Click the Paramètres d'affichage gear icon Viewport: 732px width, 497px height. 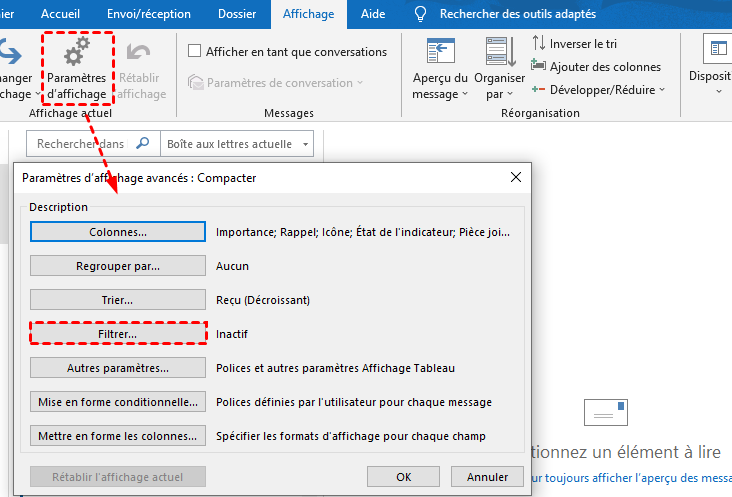pos(77,53)
